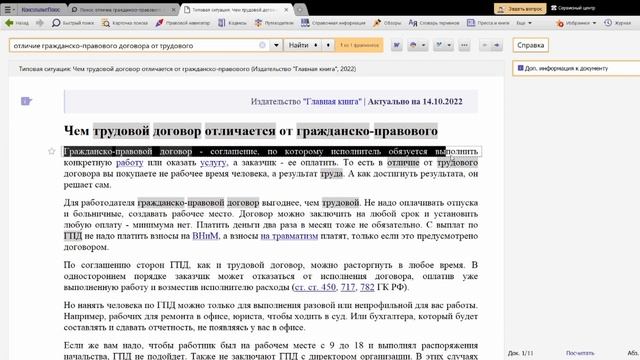This screenshot has width=640, height=360.
Task: Open the article 717 link
Action: [348, 287]
